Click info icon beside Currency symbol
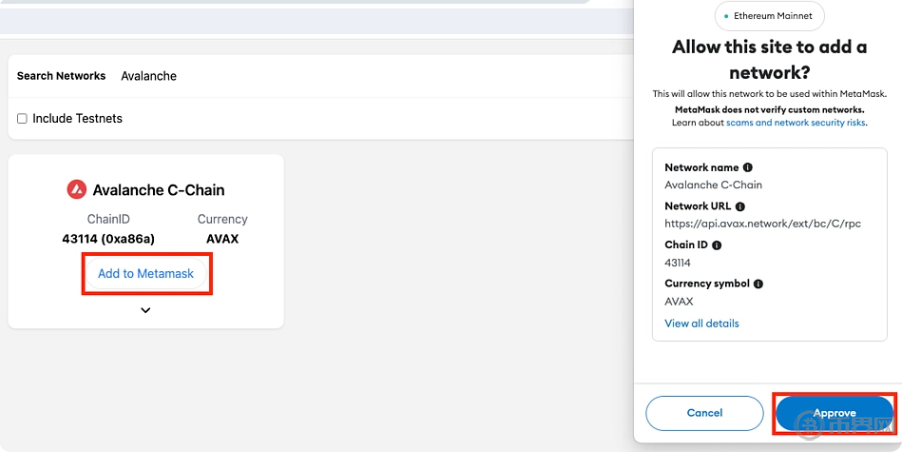The image size is (907, 453). (758, 284)
